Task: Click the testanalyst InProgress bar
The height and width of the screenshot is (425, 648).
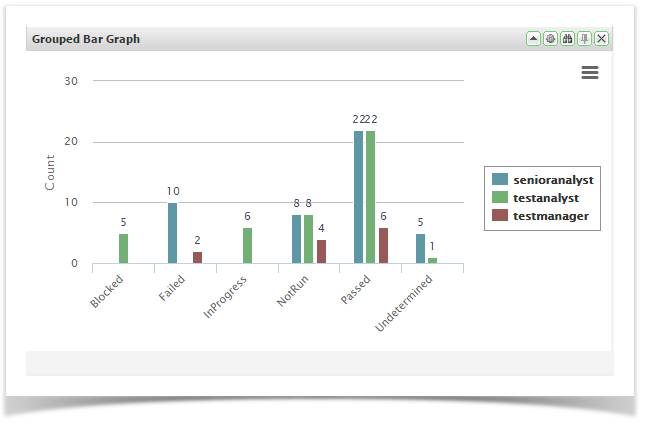Action: click(247, 245)
